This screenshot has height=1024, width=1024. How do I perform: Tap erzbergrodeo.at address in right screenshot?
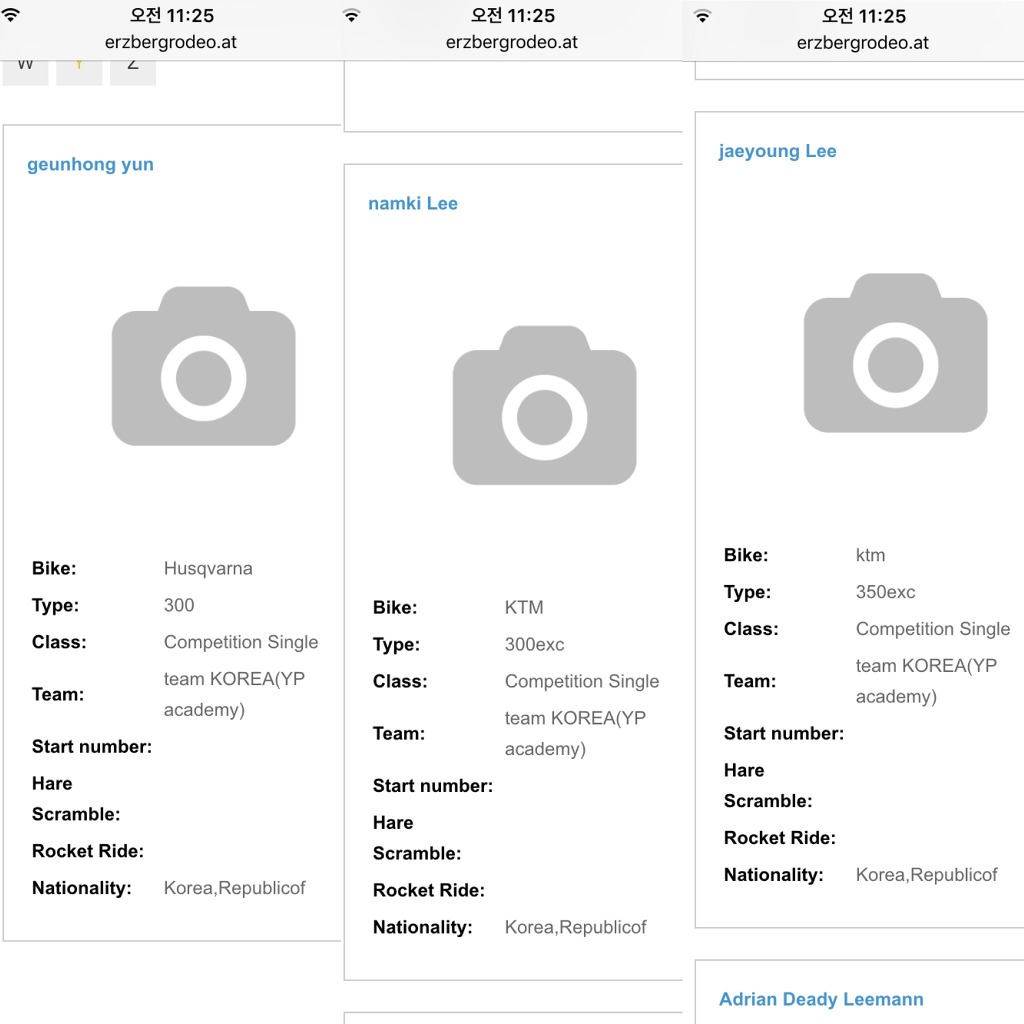pyautogui.click(x=862, y=43)
